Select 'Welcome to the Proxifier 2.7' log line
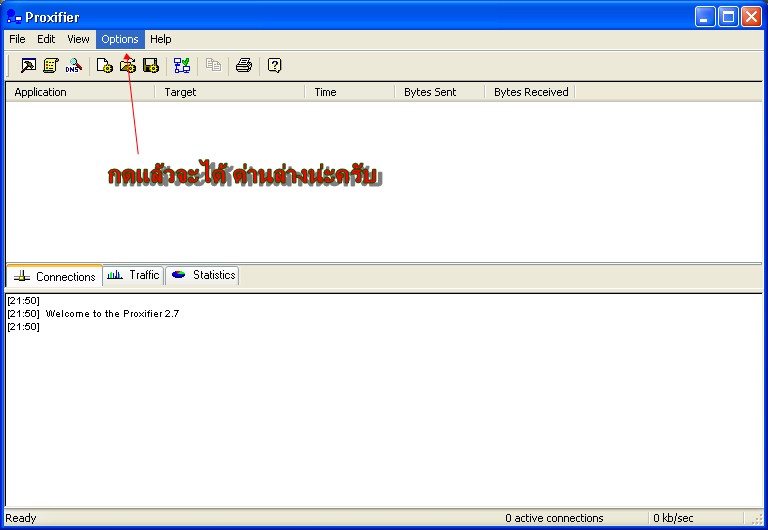 pos(112,313)
